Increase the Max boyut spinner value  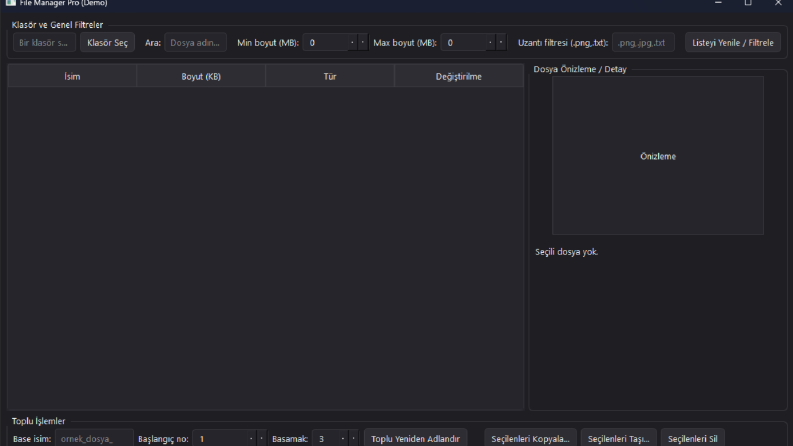pos(491,42)
